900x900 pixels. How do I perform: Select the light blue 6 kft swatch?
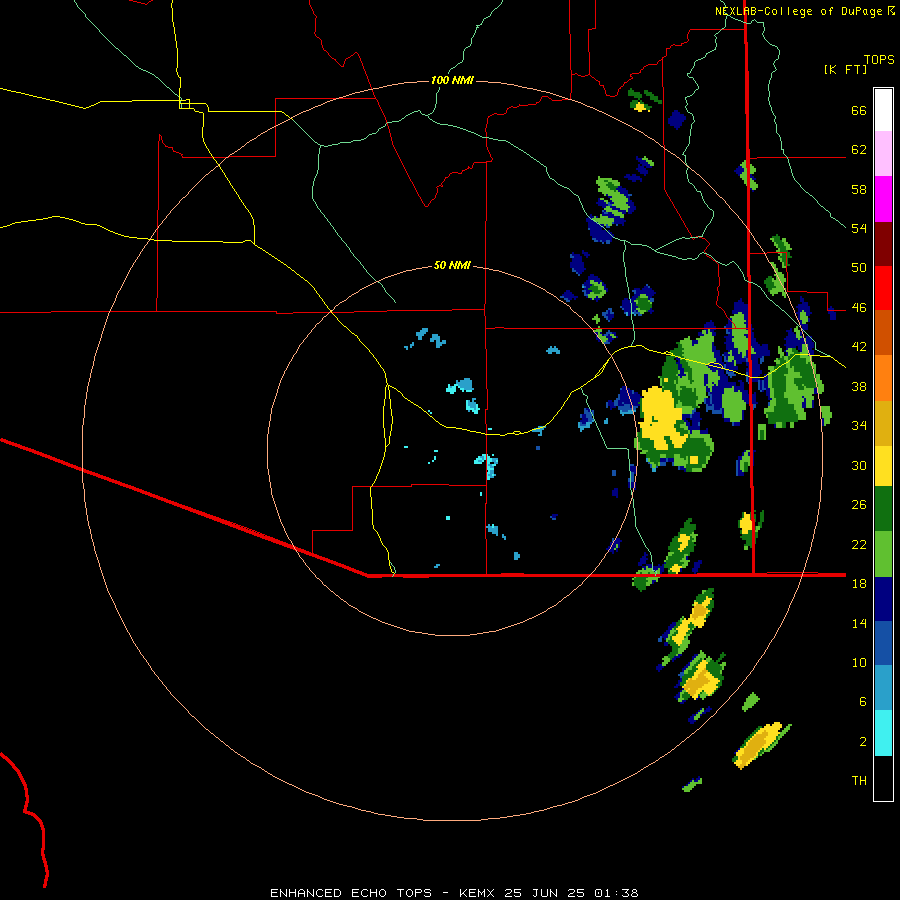(x=883, y=688)
